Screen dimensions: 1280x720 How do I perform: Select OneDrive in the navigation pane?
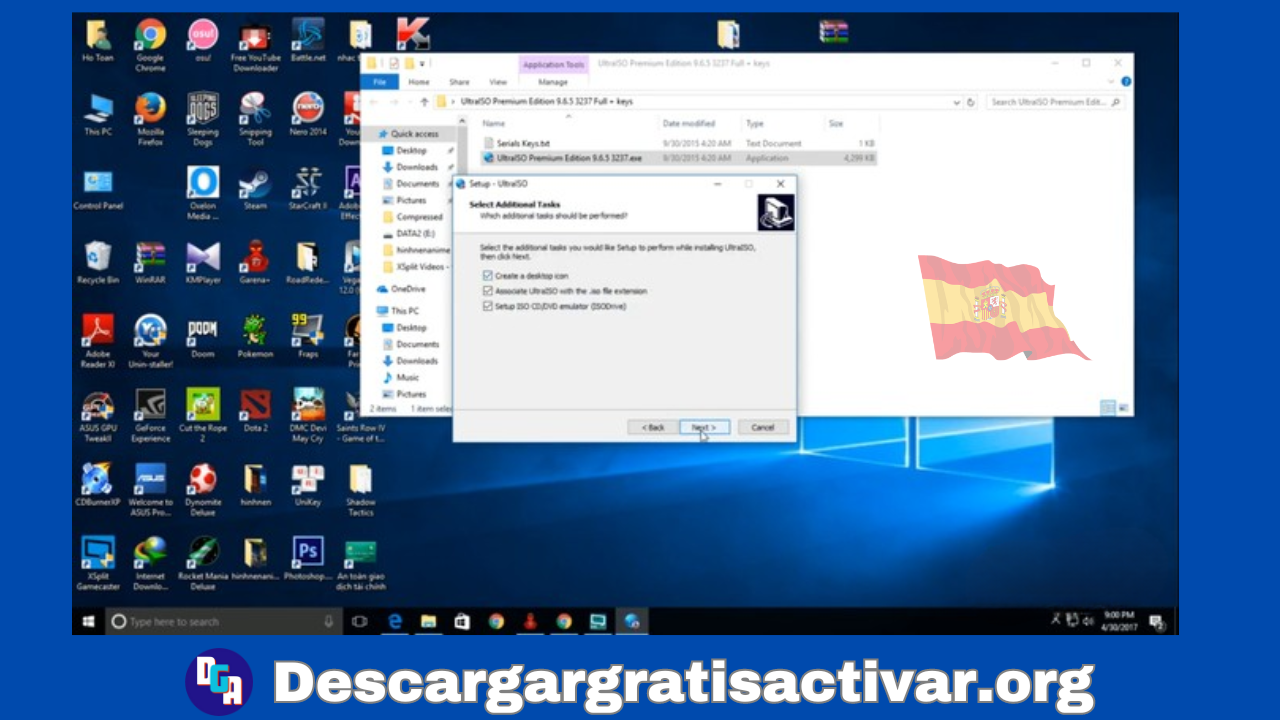coord(408,289)
